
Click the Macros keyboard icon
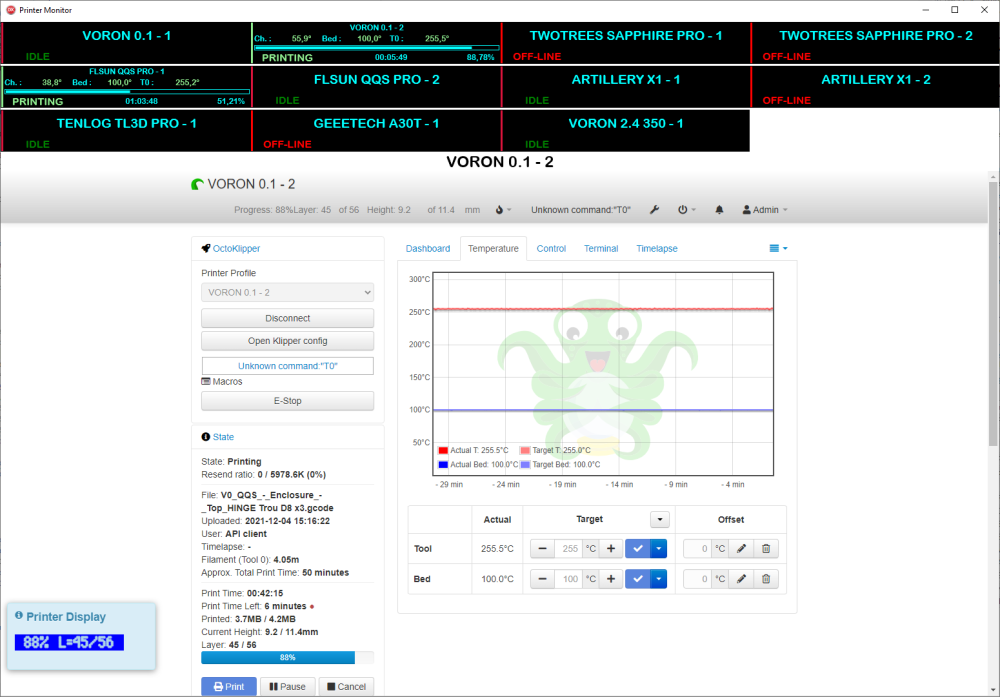tap(206, 381)
